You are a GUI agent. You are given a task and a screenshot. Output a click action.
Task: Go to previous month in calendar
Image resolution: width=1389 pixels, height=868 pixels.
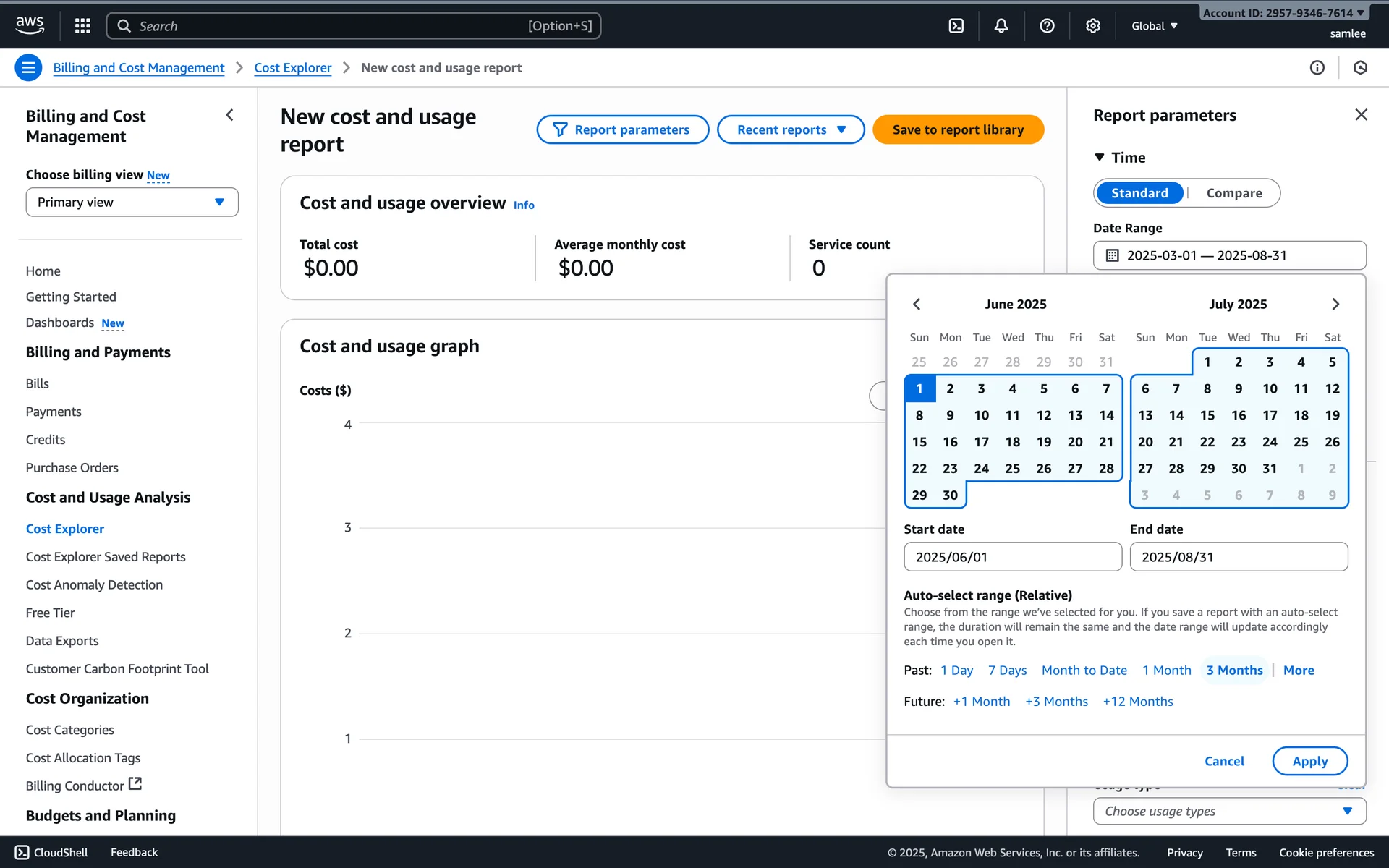click(x=917, y=305)
